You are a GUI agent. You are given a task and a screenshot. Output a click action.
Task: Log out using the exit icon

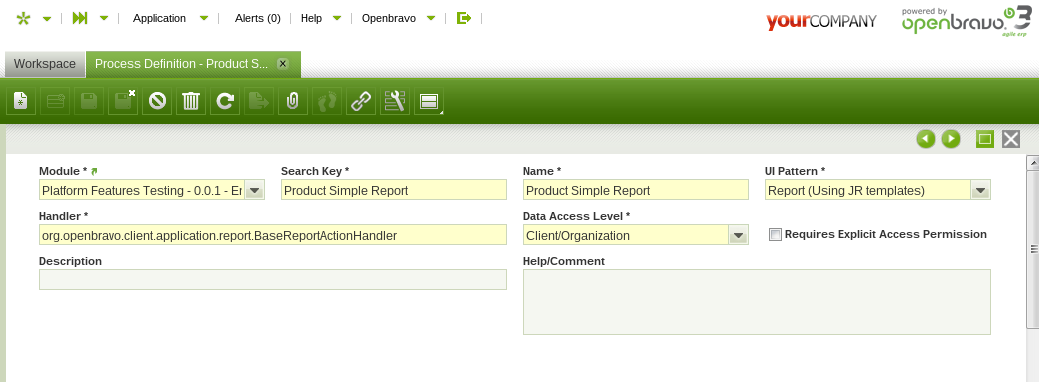coord(464,18)
